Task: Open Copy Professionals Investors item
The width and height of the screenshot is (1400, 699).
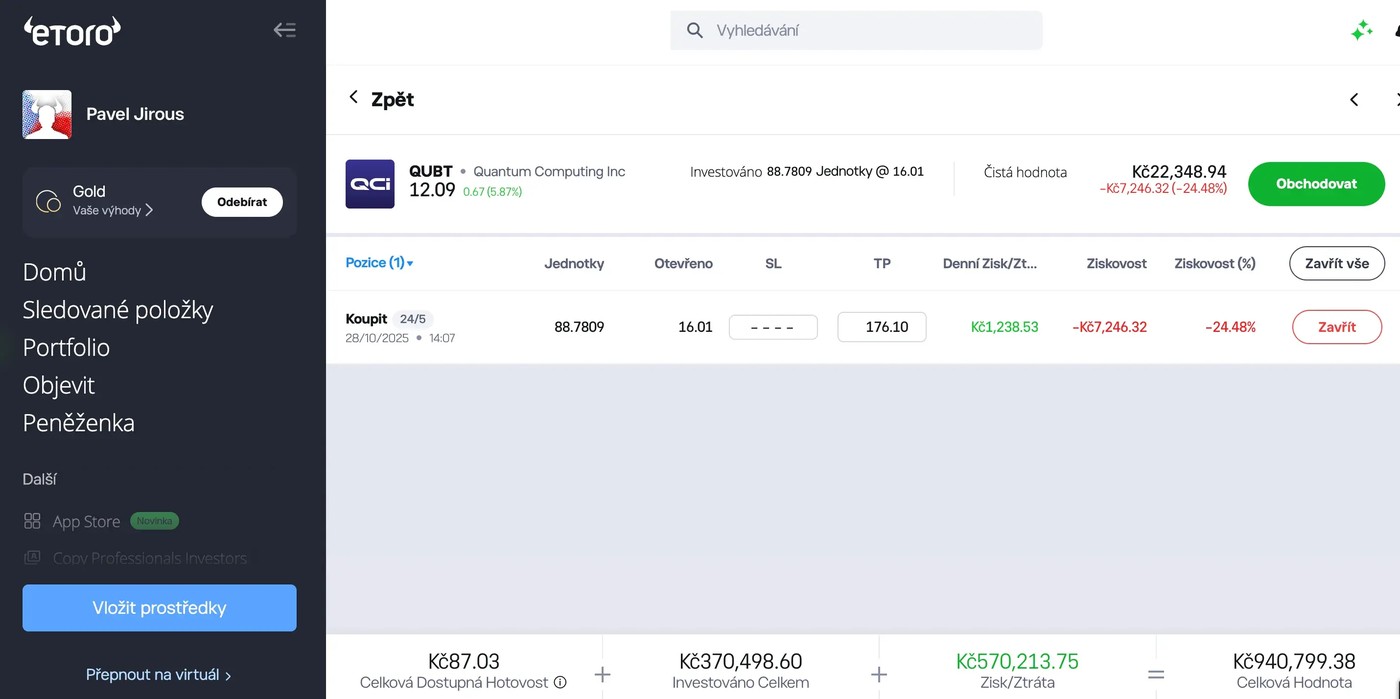Action: coord(150,558)
